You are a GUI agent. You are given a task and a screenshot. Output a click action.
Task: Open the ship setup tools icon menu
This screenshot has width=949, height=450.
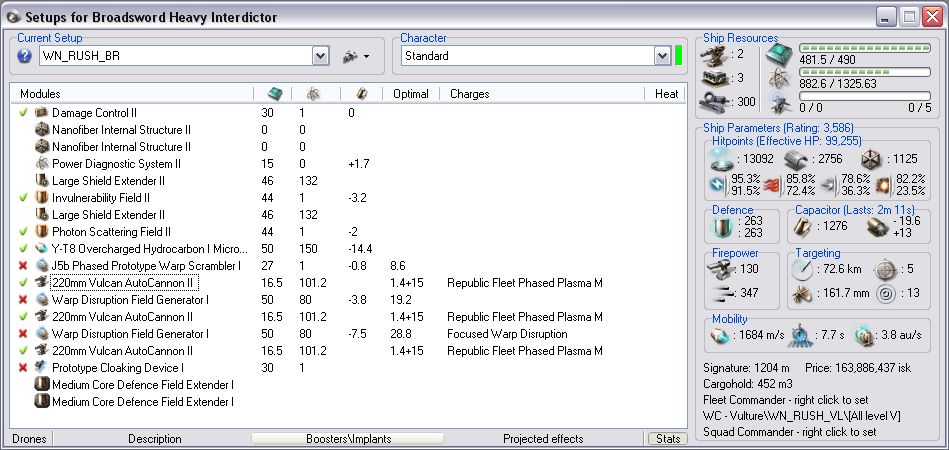(356, 56)
